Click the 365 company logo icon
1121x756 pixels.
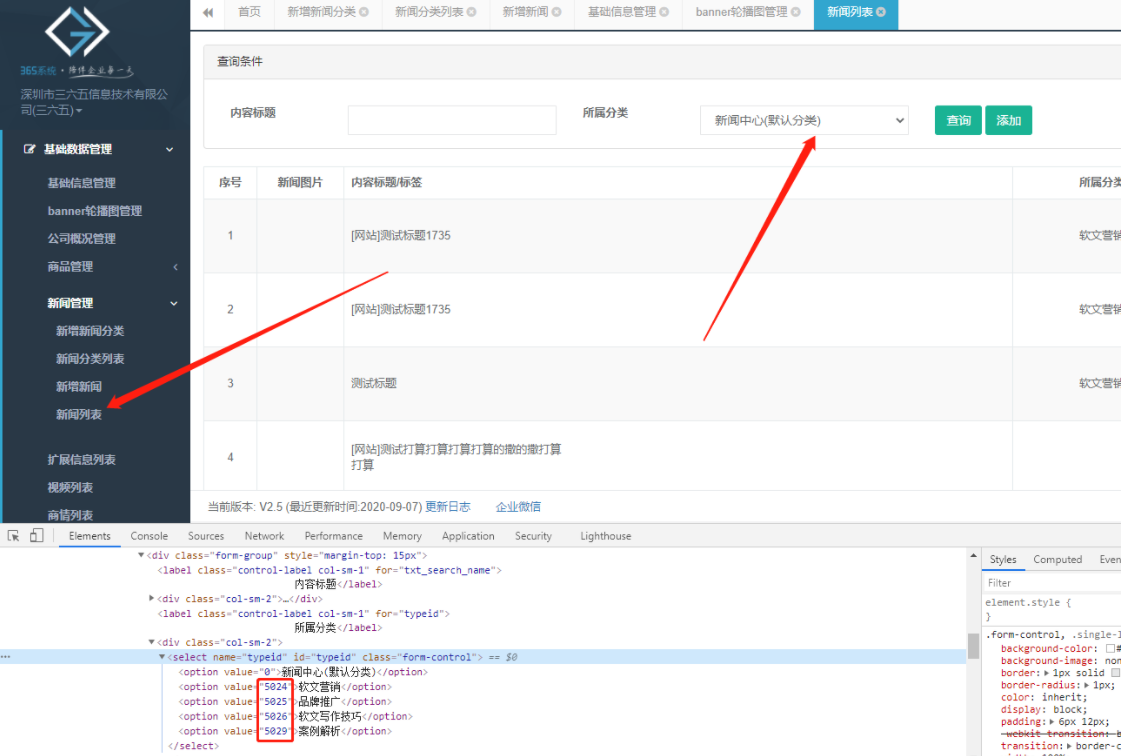pos(77,32)
